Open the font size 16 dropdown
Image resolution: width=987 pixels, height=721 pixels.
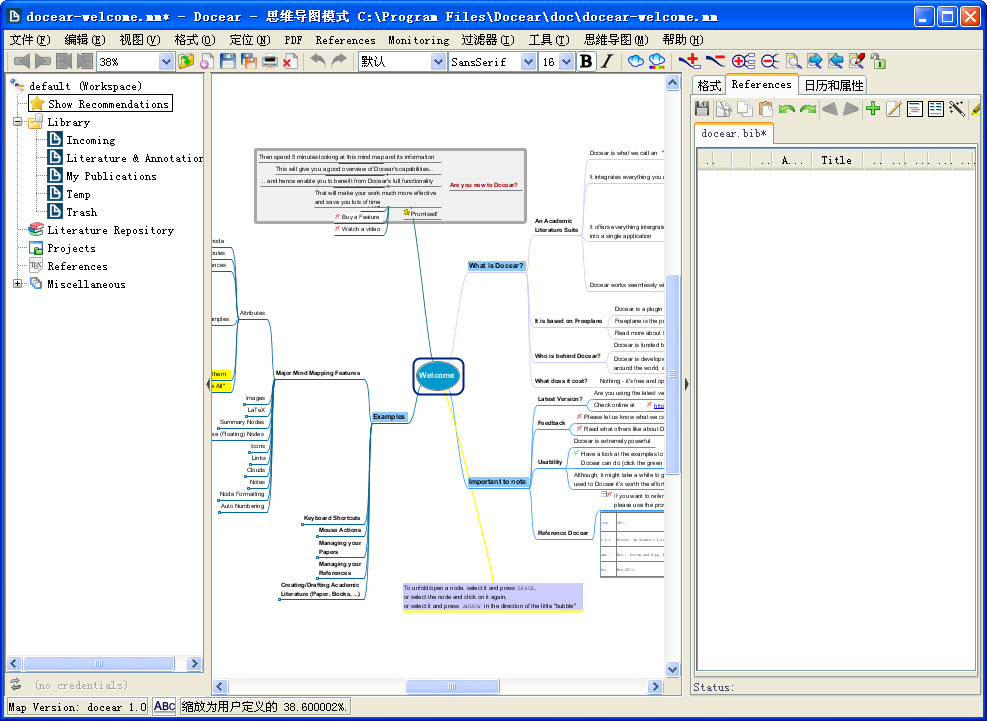pos(566,62)
